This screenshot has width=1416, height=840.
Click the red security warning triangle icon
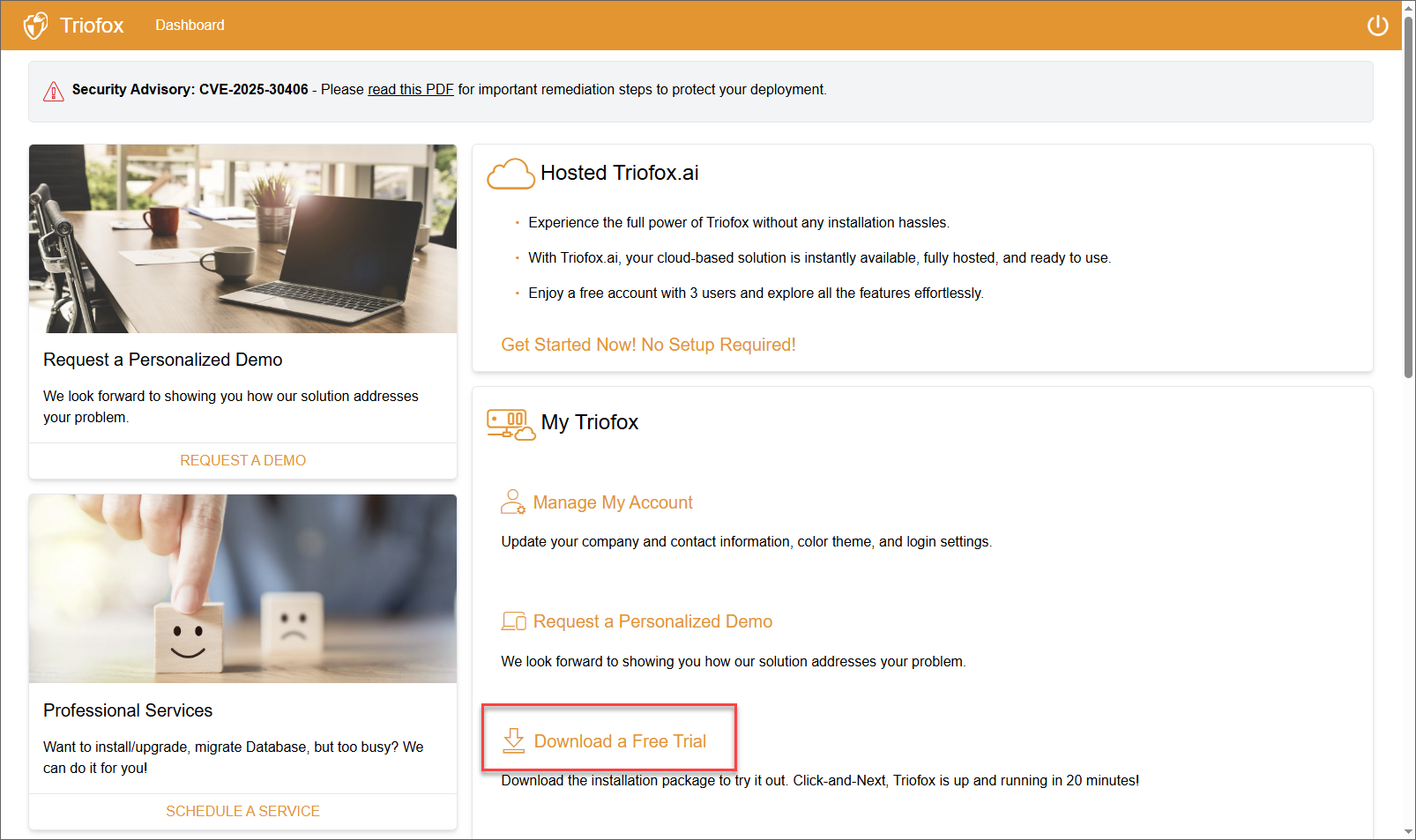(54, 91)
